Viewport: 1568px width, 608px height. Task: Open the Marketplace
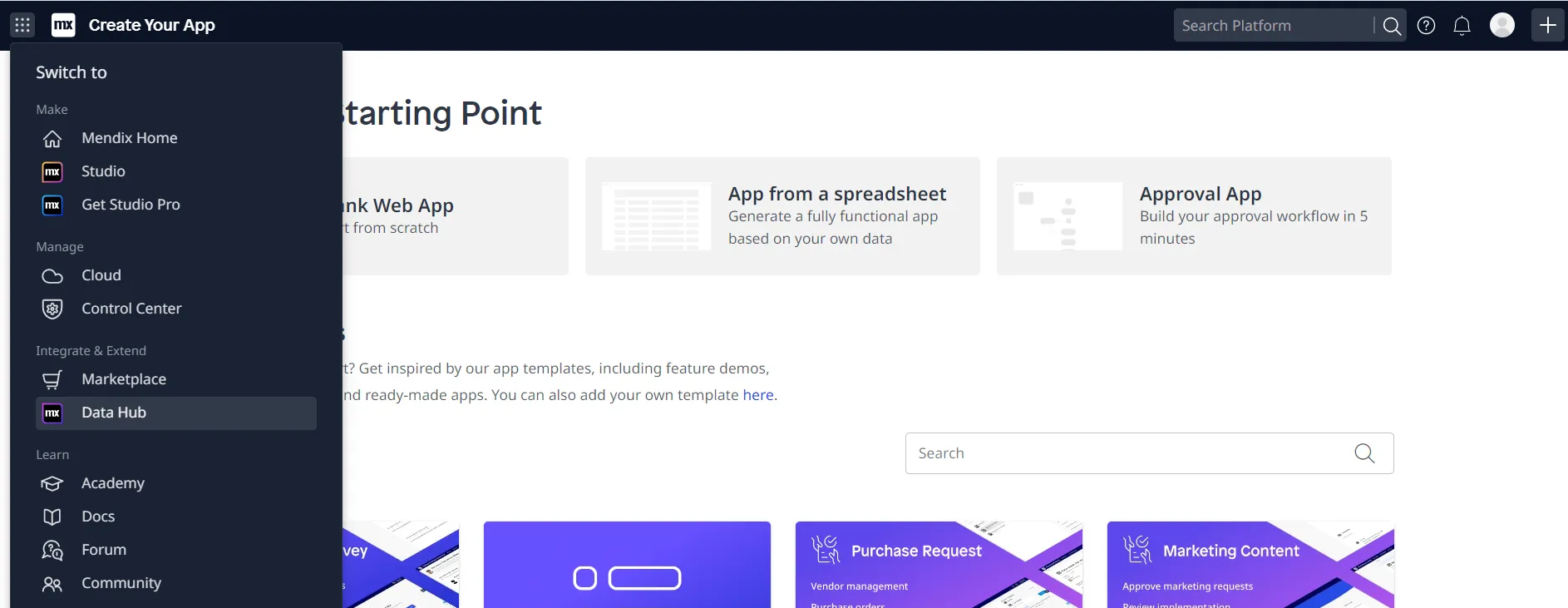coord(124,379)
